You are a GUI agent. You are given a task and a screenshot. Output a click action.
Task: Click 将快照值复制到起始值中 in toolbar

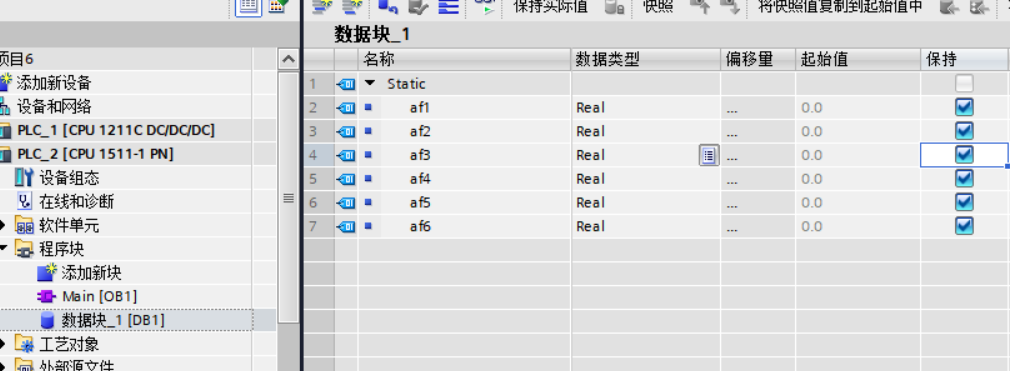pos(840,7)
